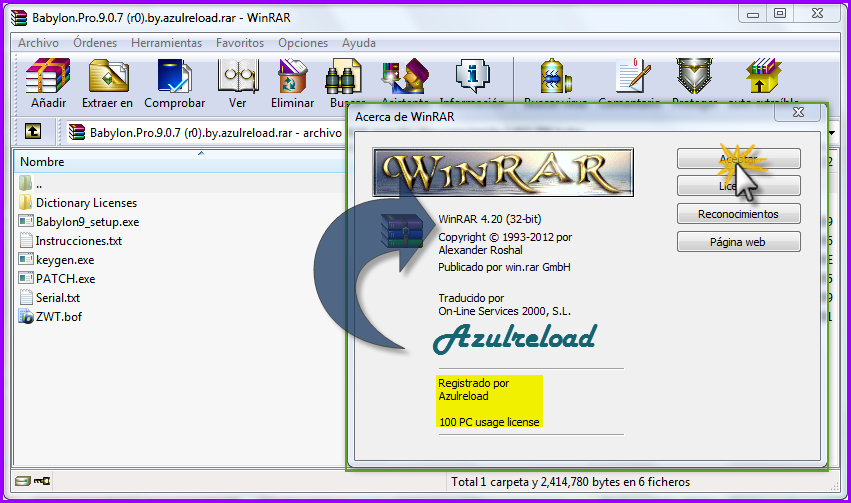Click the WinRAR books icon in title bar
Screen dimensions: 851x503
coord(18,17)
